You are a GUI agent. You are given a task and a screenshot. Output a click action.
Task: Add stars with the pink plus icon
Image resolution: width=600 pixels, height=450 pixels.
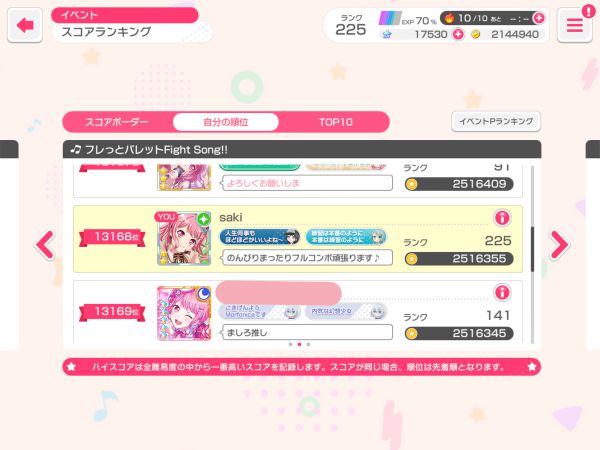pos(458,34)
